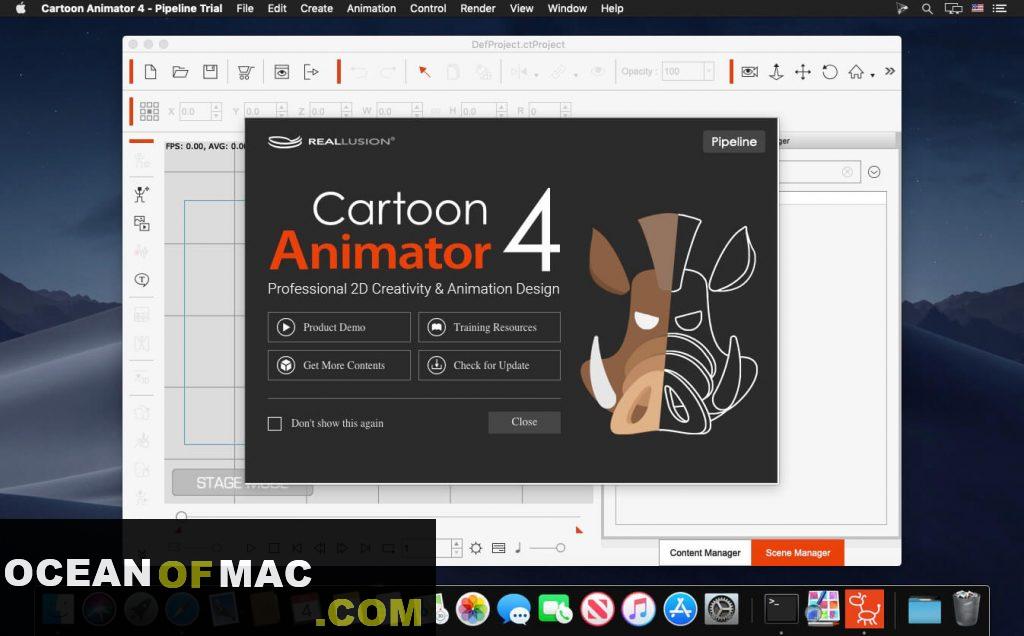Click the X value stepper arrows
Viewport: 1024px width, 636px height.
(x=216, y=111)
